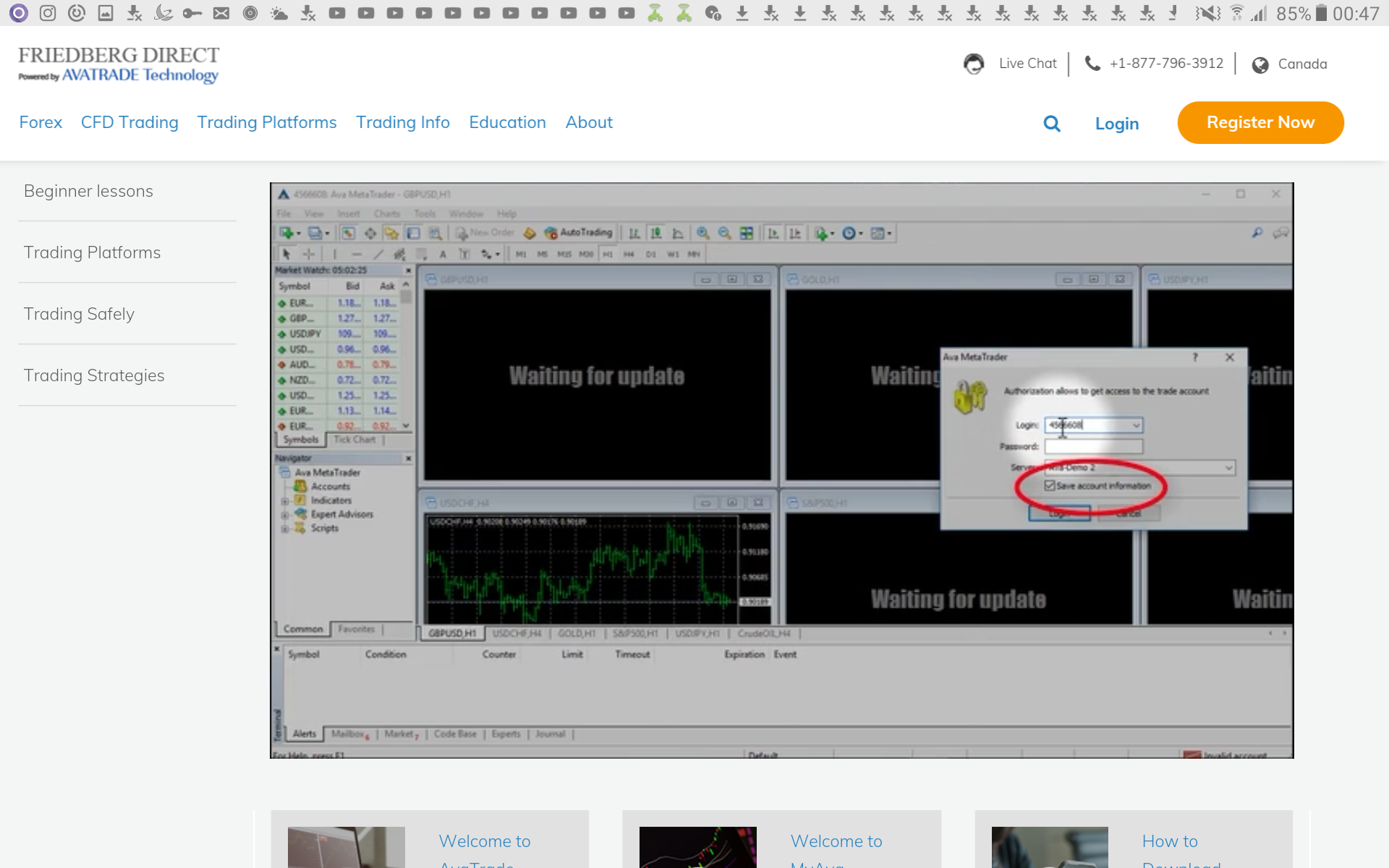The width and height of the screenshot is (1389, 868).
Task: Toggle the Save account information checkbox
Action: [1050, 485]
